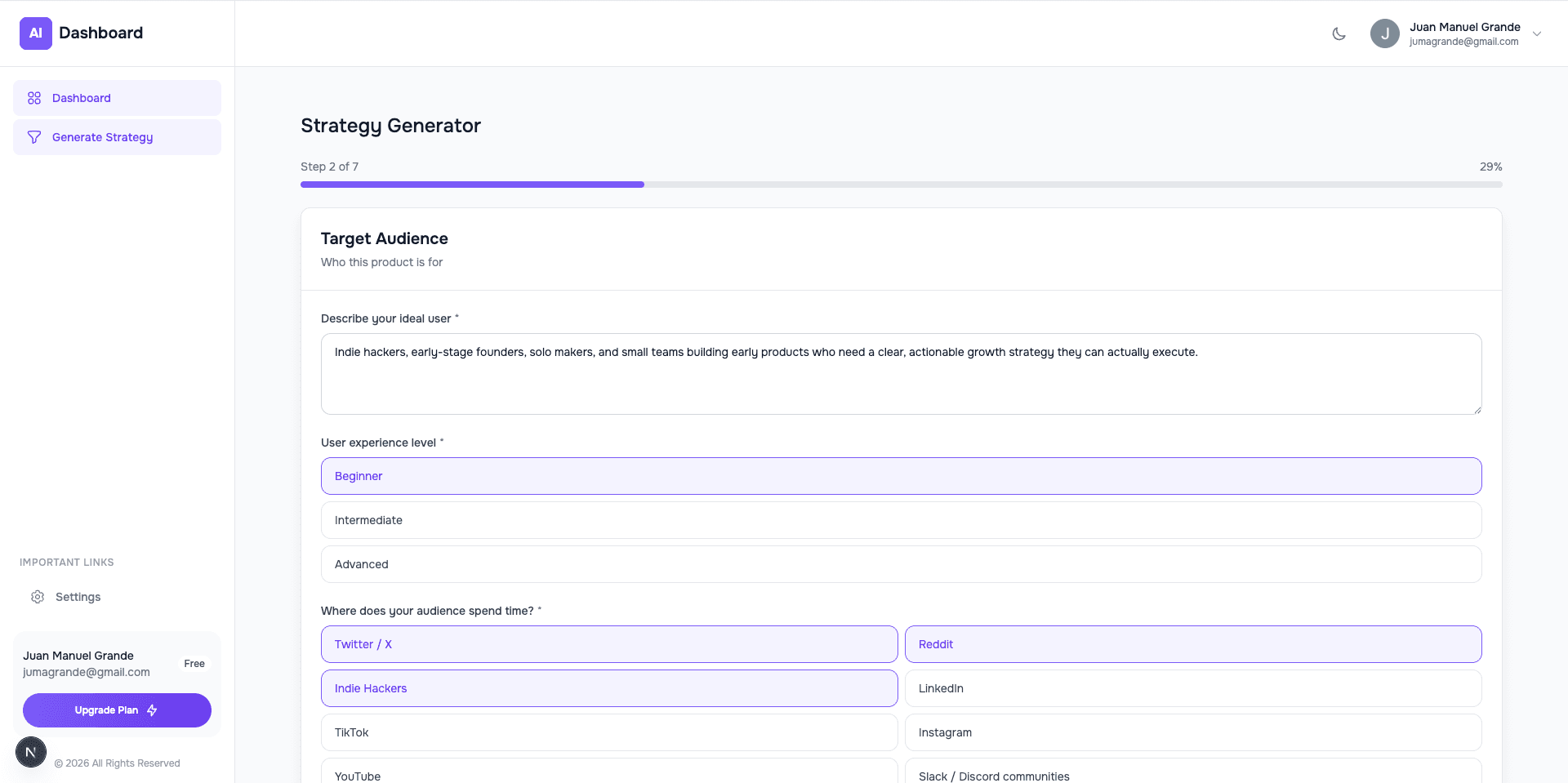Click jumagrande@gmail.com in sidebar card

(x=87, y=672)
